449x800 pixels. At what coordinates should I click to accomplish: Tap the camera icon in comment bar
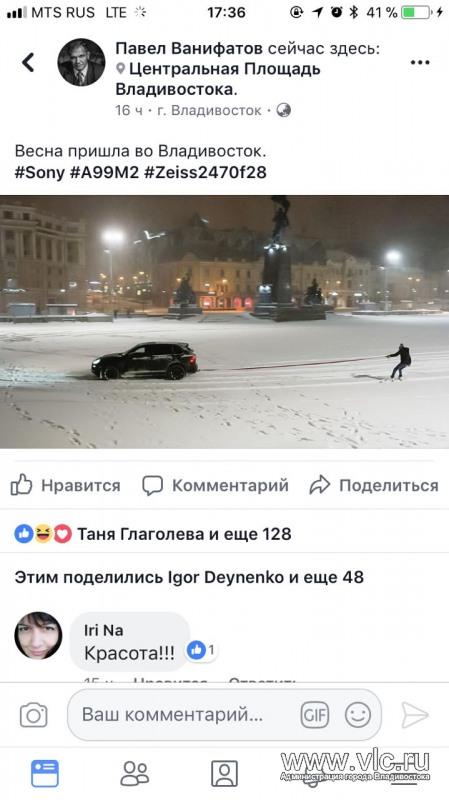(34, 715)
